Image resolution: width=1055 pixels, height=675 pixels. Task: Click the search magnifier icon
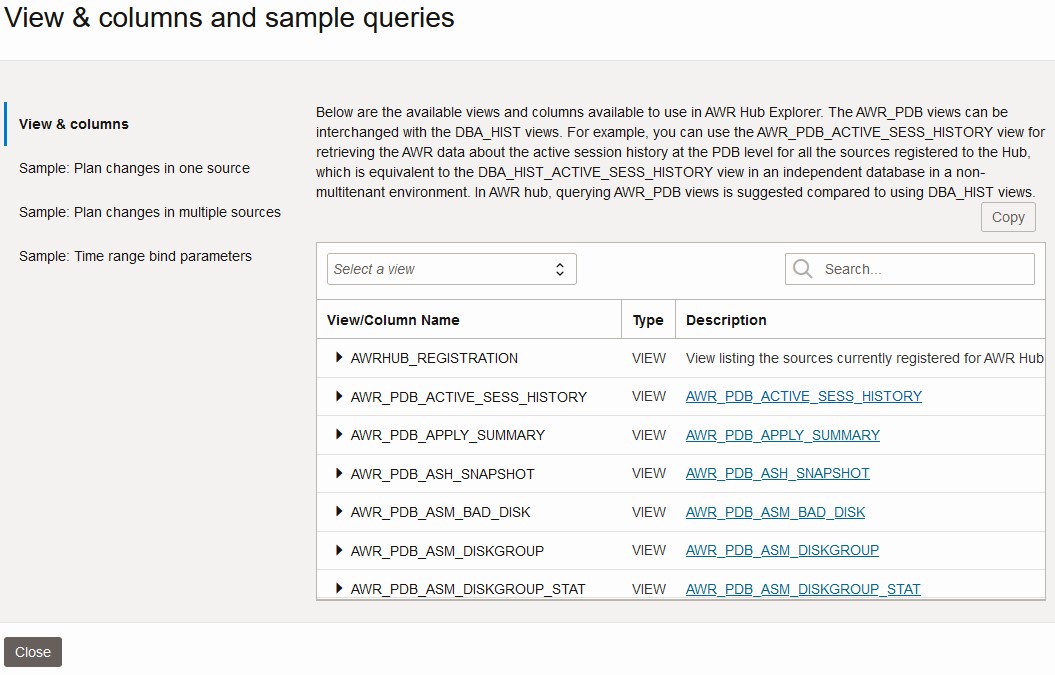click(x=800, y=268)
